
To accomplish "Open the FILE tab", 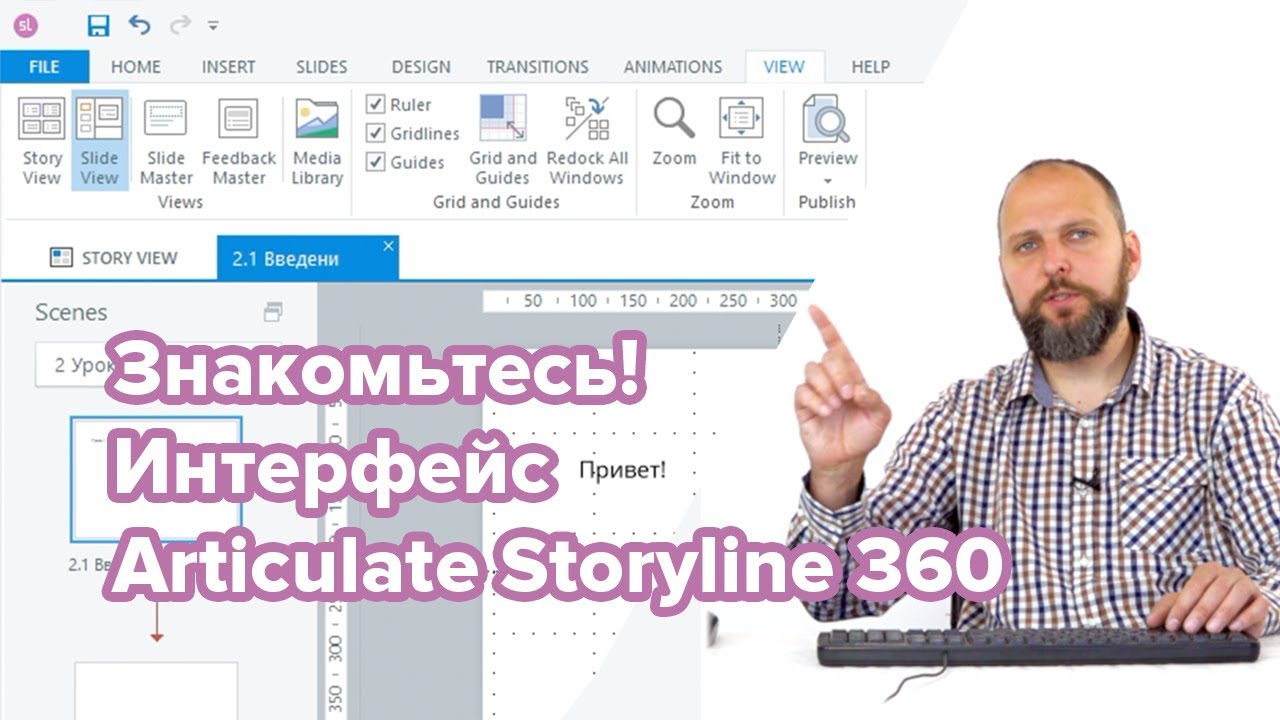I will (x=44, y=67).
